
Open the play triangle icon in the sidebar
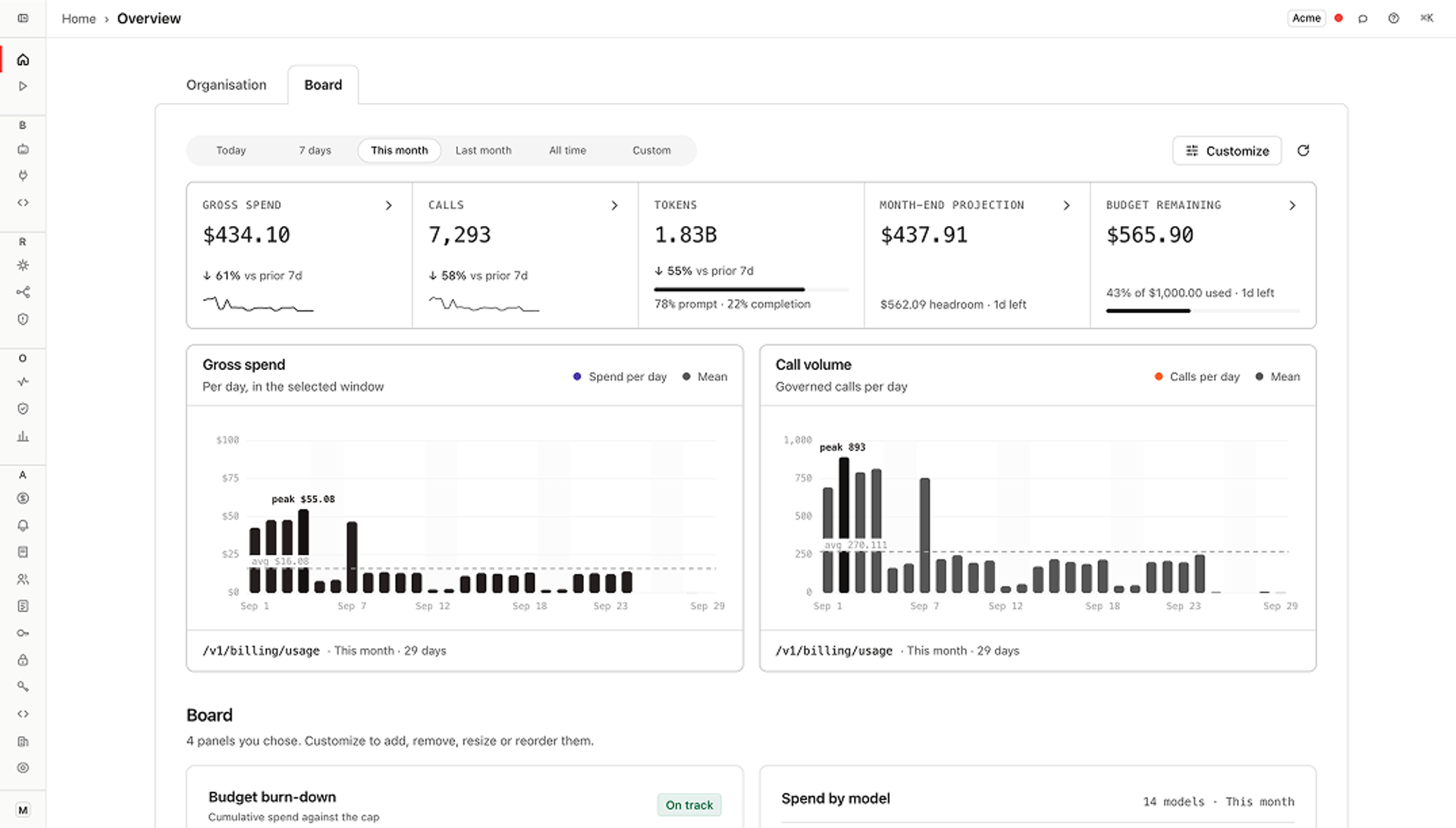click(x=23, y=86)
